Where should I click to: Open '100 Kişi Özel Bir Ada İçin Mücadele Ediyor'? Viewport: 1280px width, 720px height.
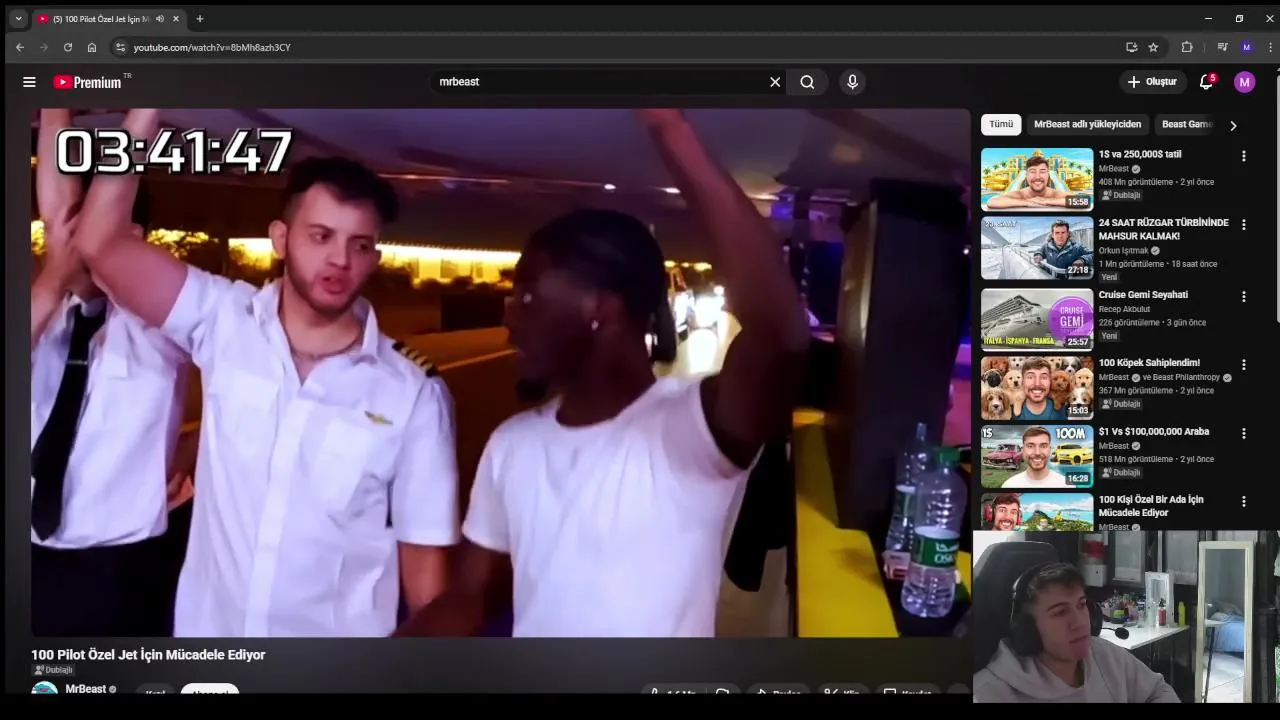(1151, 506)
